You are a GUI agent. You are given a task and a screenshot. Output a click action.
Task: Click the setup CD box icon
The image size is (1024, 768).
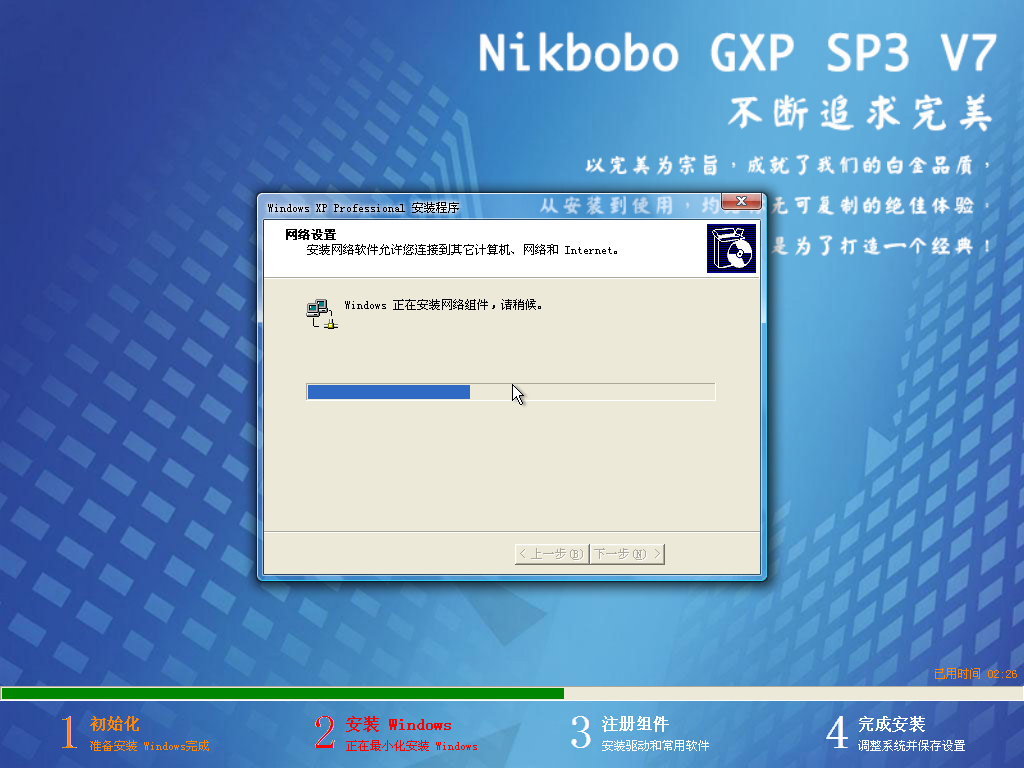pyautogui.click(x=731, y=248)
